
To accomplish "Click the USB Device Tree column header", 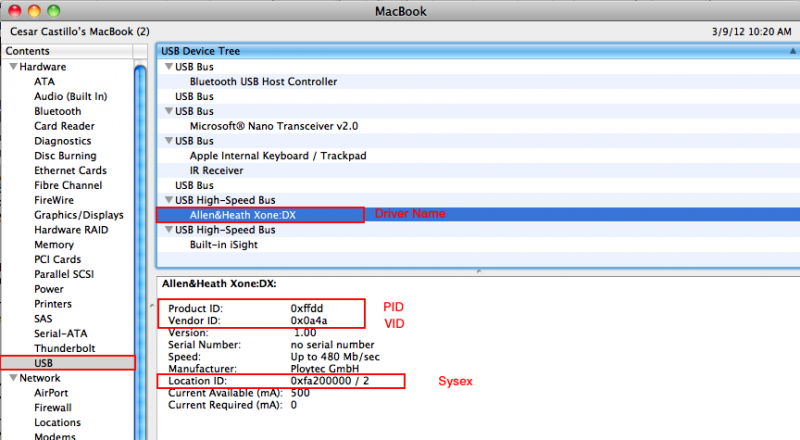I will pyautogui.click(x=478, y=51).
